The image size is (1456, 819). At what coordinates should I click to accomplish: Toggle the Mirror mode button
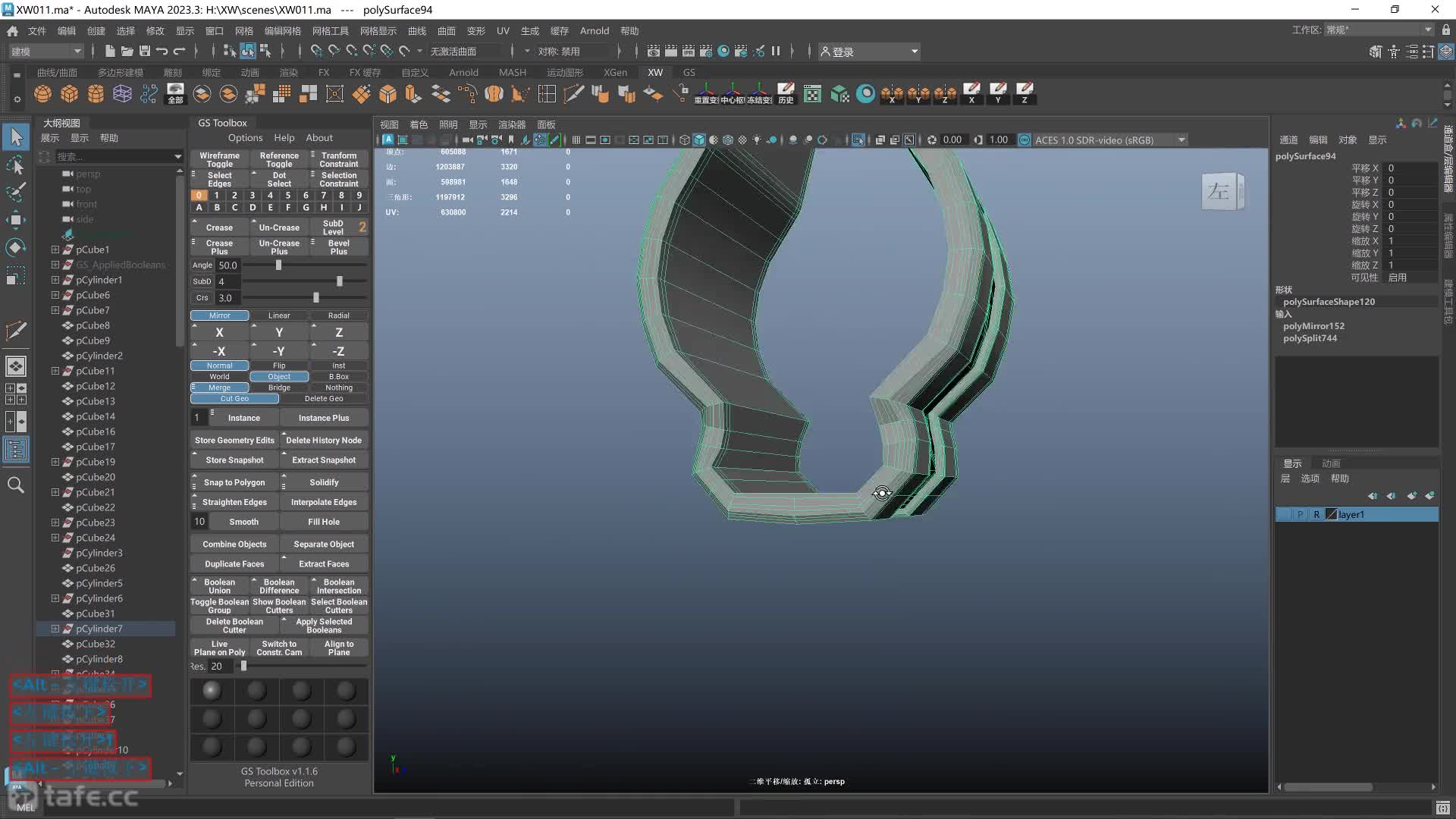click(219, 315)
